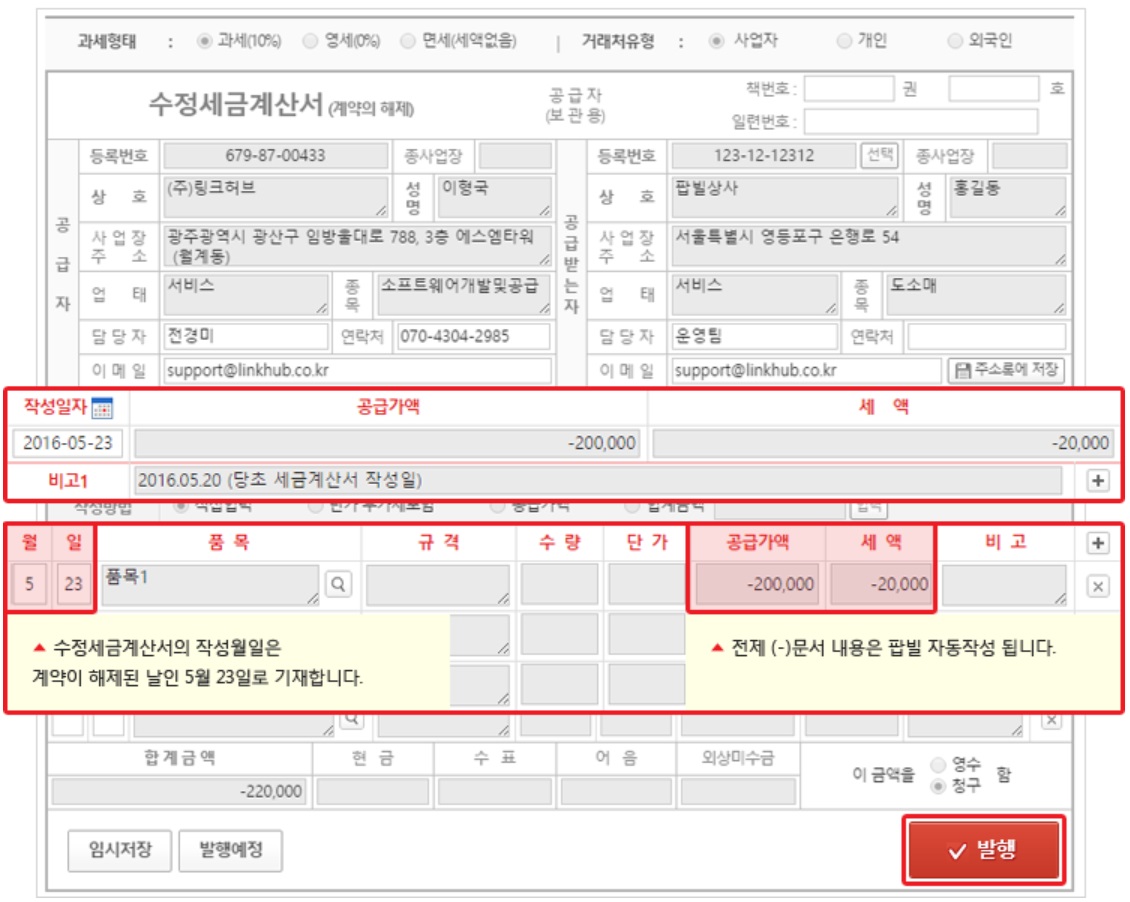Image resolution: width=1130 pixels, height=902 pixels.
Task: Add an item row with the plus icon
Action: [x=1098, y=543]
